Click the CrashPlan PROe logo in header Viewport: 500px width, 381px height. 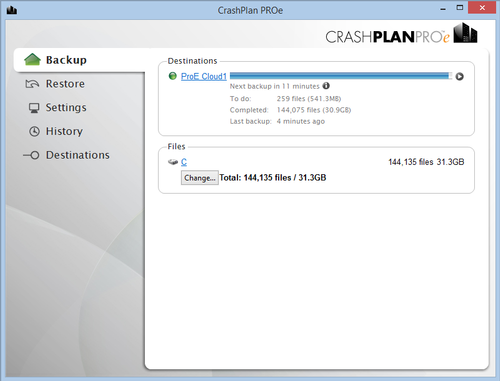coord(401,34)
